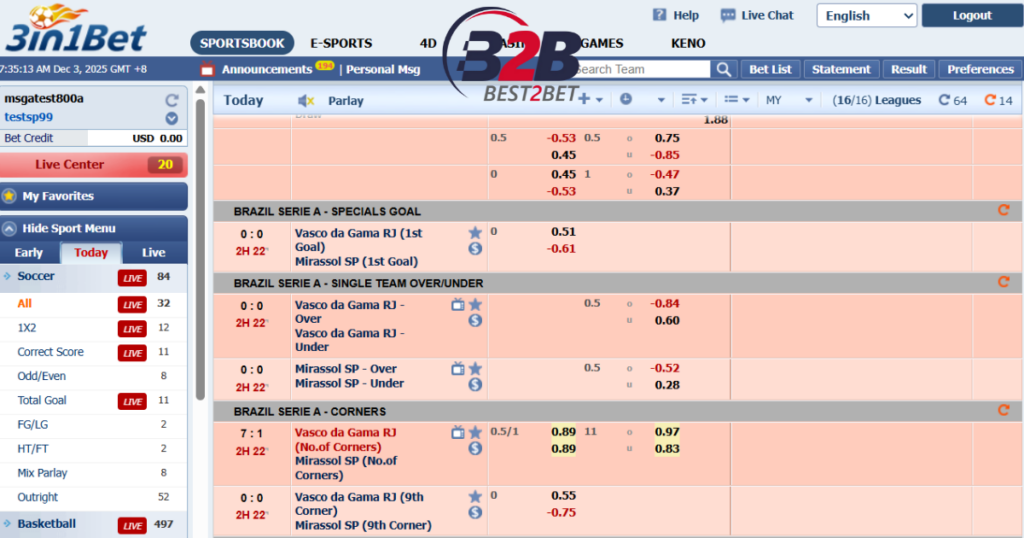
Task: Switch to the Today tab
Action: 91,253
